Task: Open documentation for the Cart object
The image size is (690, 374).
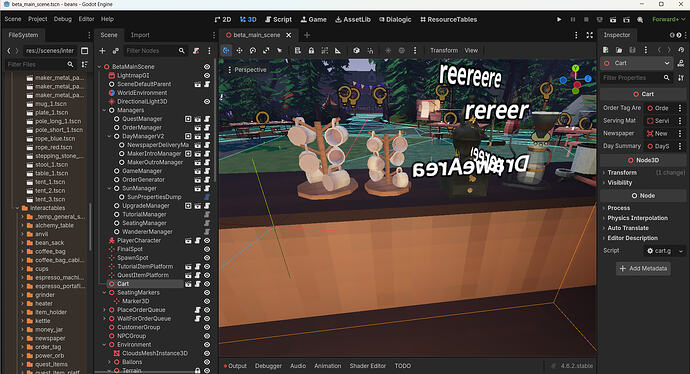Action: click(681, 63)
